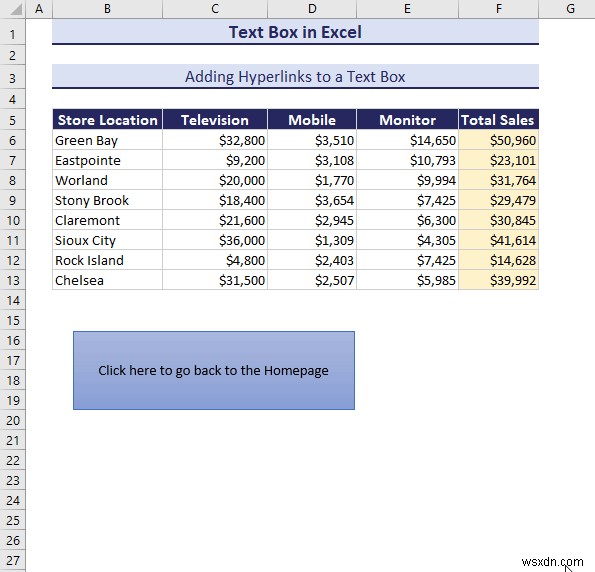
Task: Select the 'Claremont' cell
Action: pyautogui.click(x=107, y=220)
